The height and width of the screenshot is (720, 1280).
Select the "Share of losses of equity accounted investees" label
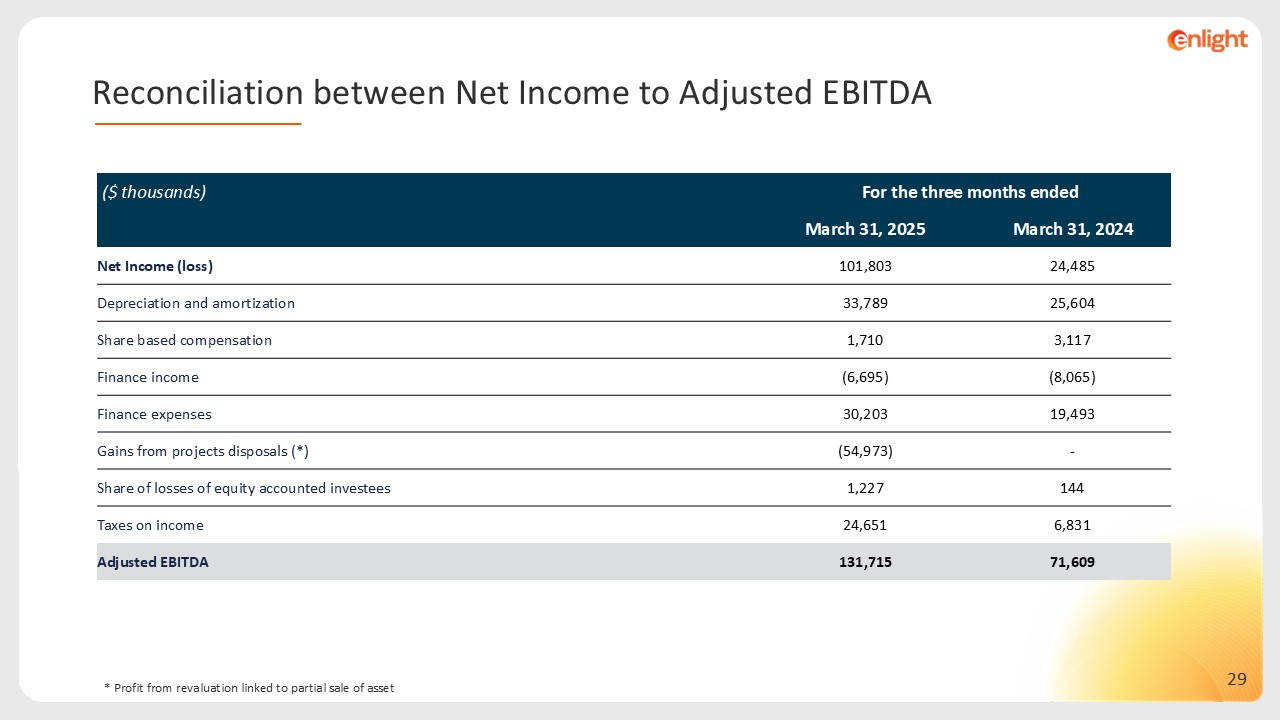pyautogui.click(x=243, y=488)
